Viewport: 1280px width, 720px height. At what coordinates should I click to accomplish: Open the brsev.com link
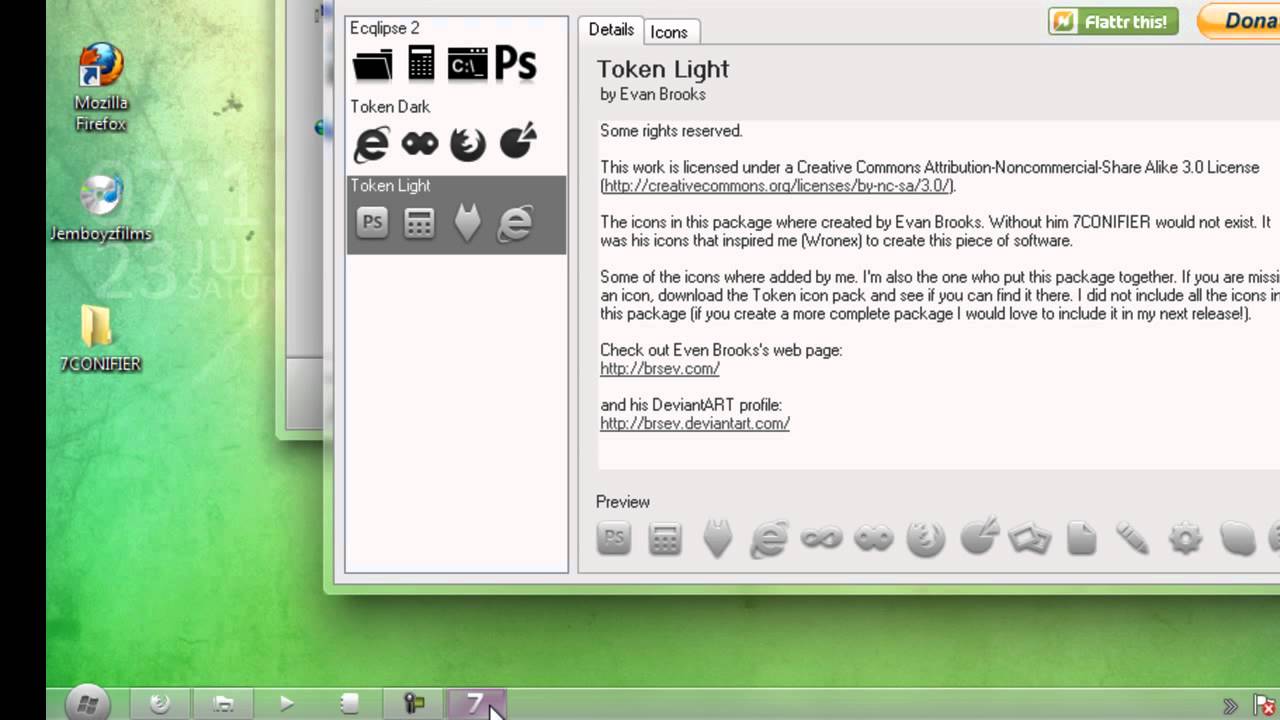click(660, 369)
